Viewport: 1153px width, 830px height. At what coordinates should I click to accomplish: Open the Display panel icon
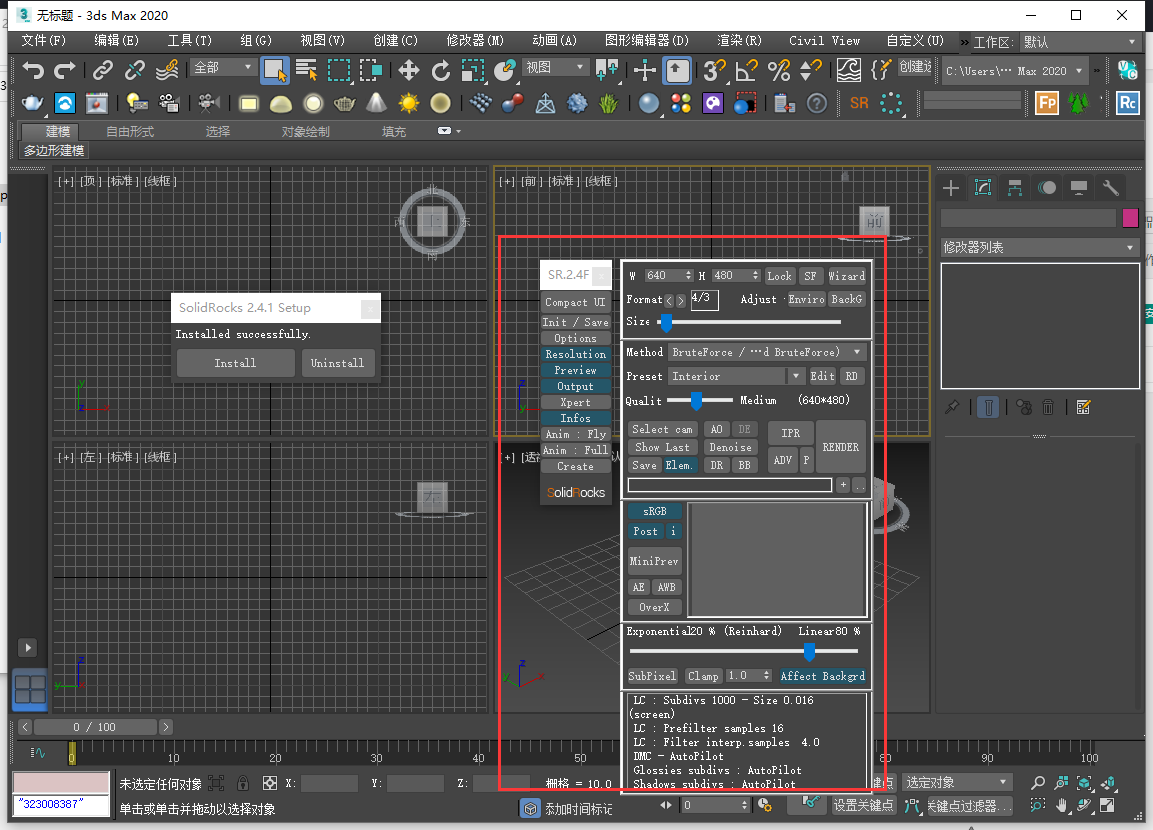coord(1079,188)
